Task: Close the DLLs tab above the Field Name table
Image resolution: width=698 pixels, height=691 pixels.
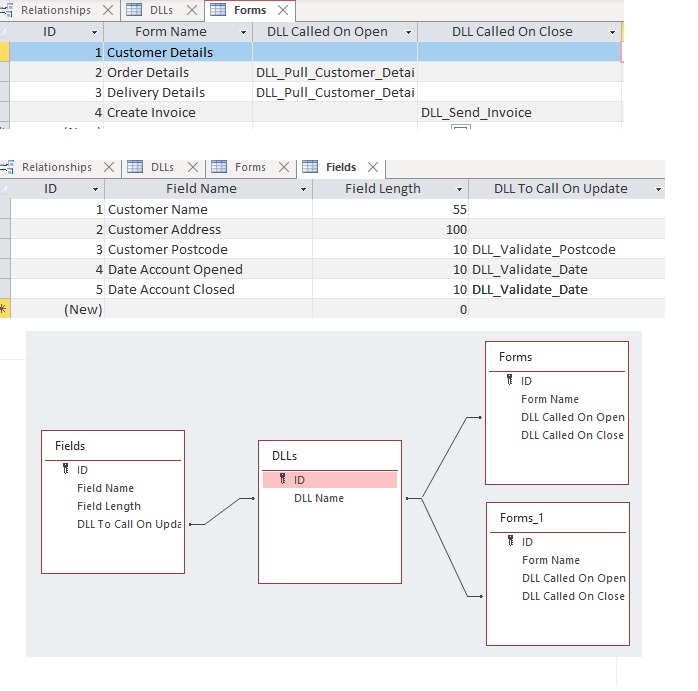Action: pos(193,167)
